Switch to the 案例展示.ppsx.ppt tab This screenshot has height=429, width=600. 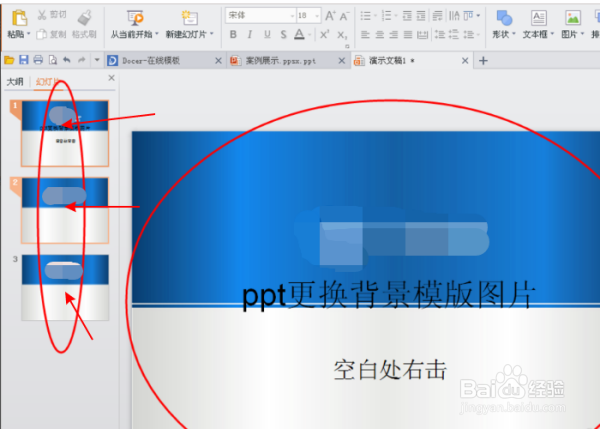point(289,60)
